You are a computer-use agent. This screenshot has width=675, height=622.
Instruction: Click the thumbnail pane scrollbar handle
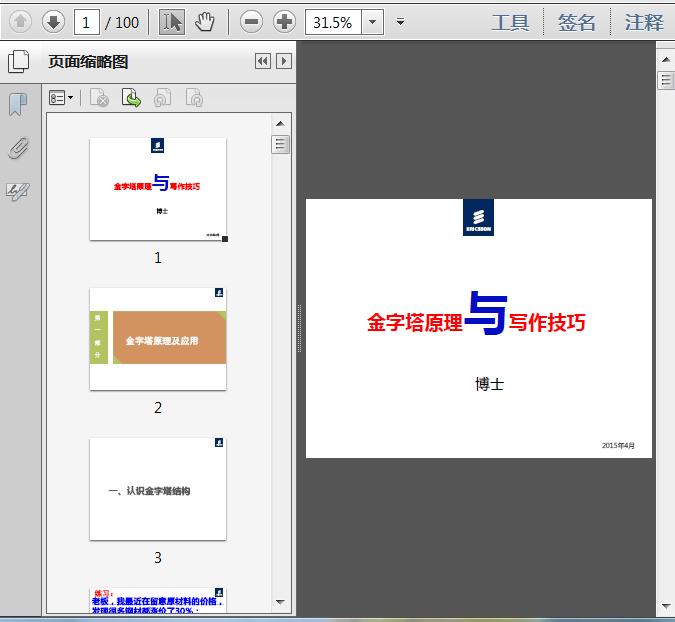tap(280, 144)
